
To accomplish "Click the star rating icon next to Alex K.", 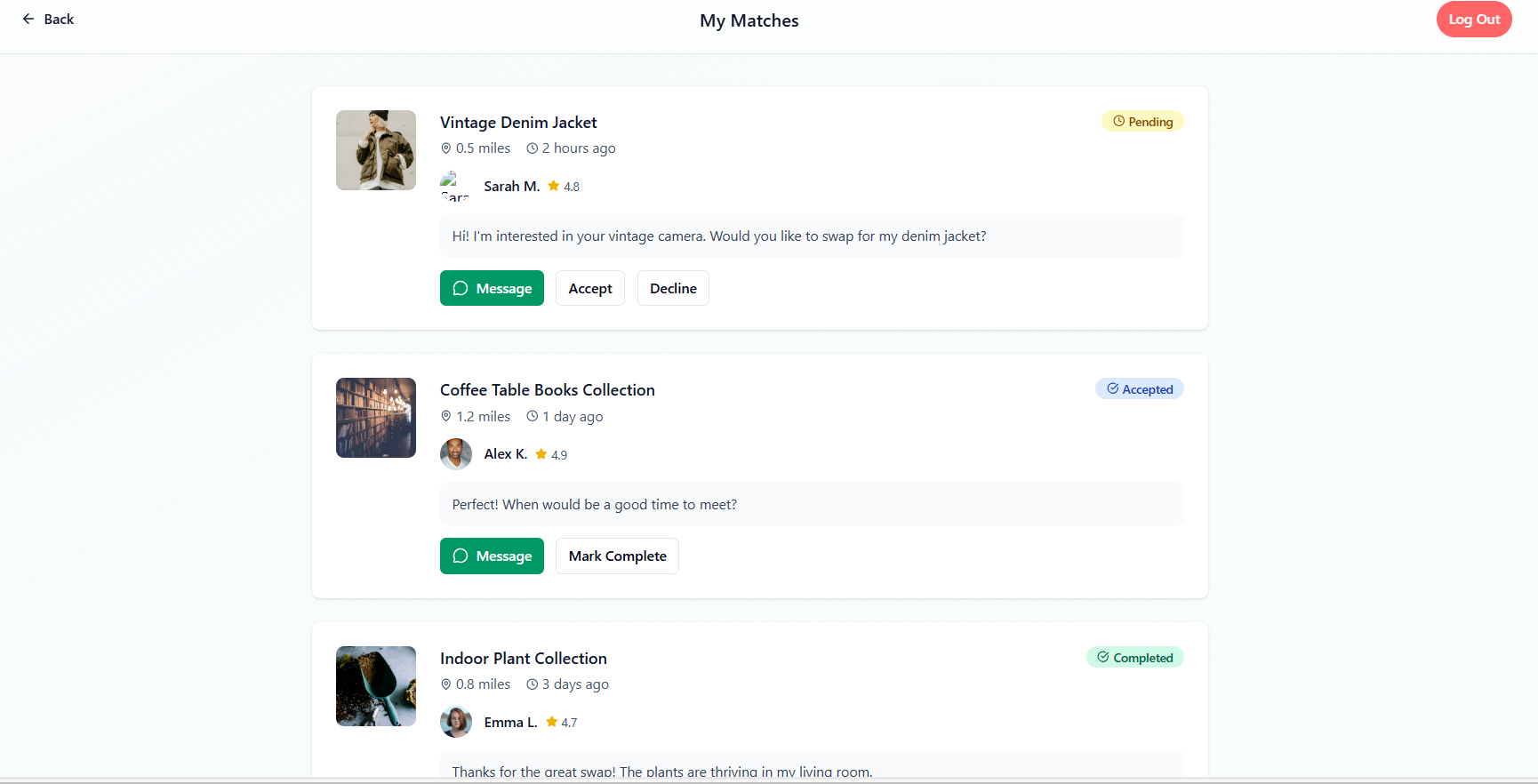I will click(x=541, y=454).
